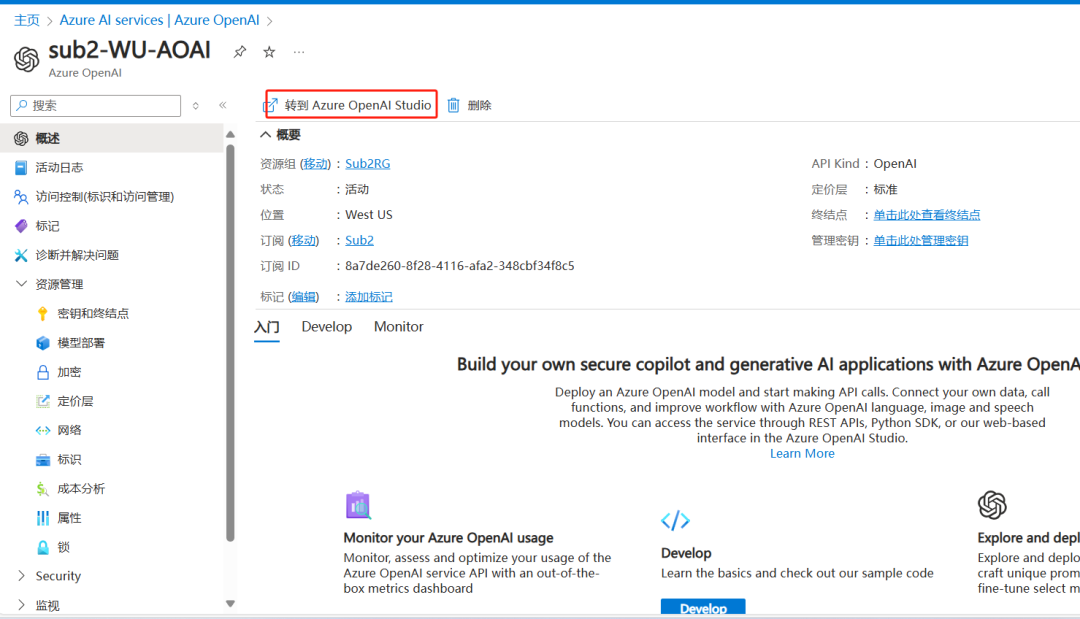Click 单击此处管理密钥 link

click(x=920, y=240)
